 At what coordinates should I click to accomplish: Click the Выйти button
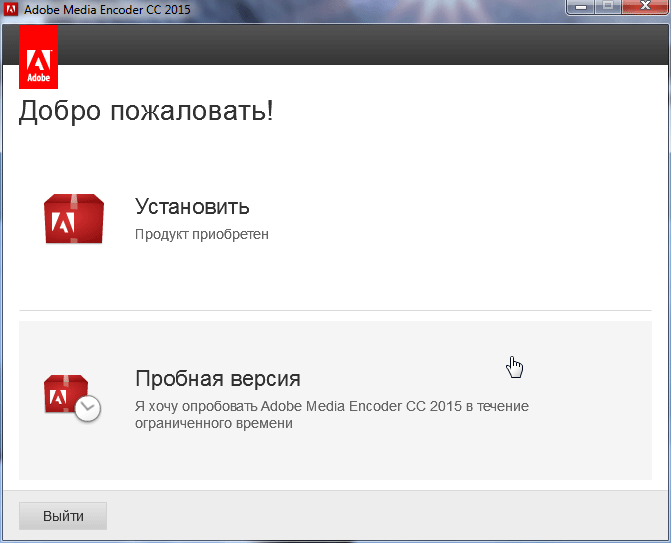[63, 516]
